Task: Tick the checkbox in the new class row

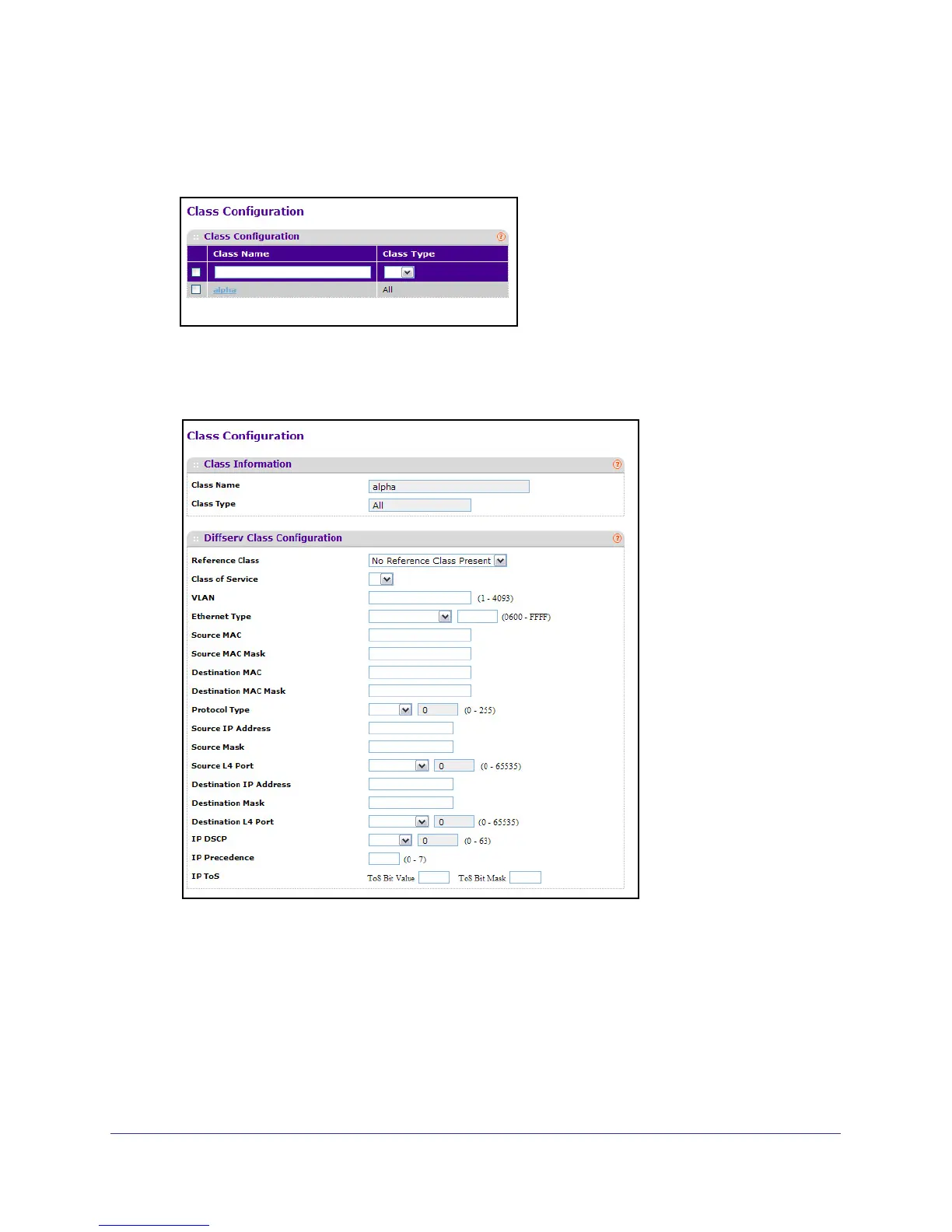Action: tap(196, 272)
